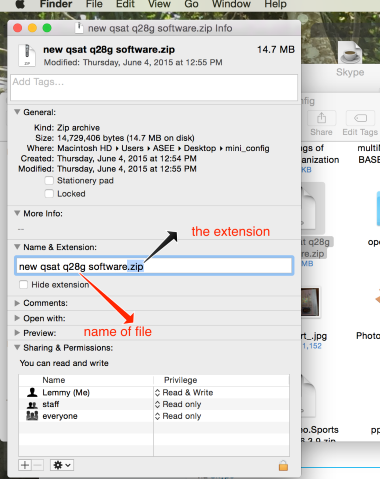
Task: Click the title bar document proxy icon
Action: click(x=79, y=28)
